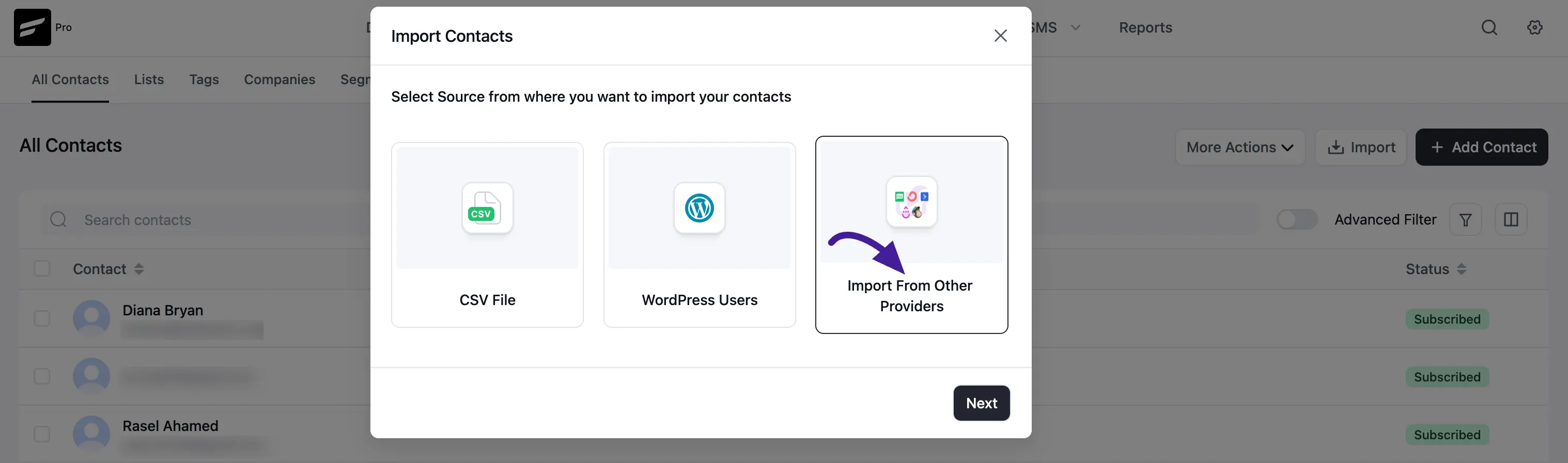Close the Import Contacts dialog

1000,36
